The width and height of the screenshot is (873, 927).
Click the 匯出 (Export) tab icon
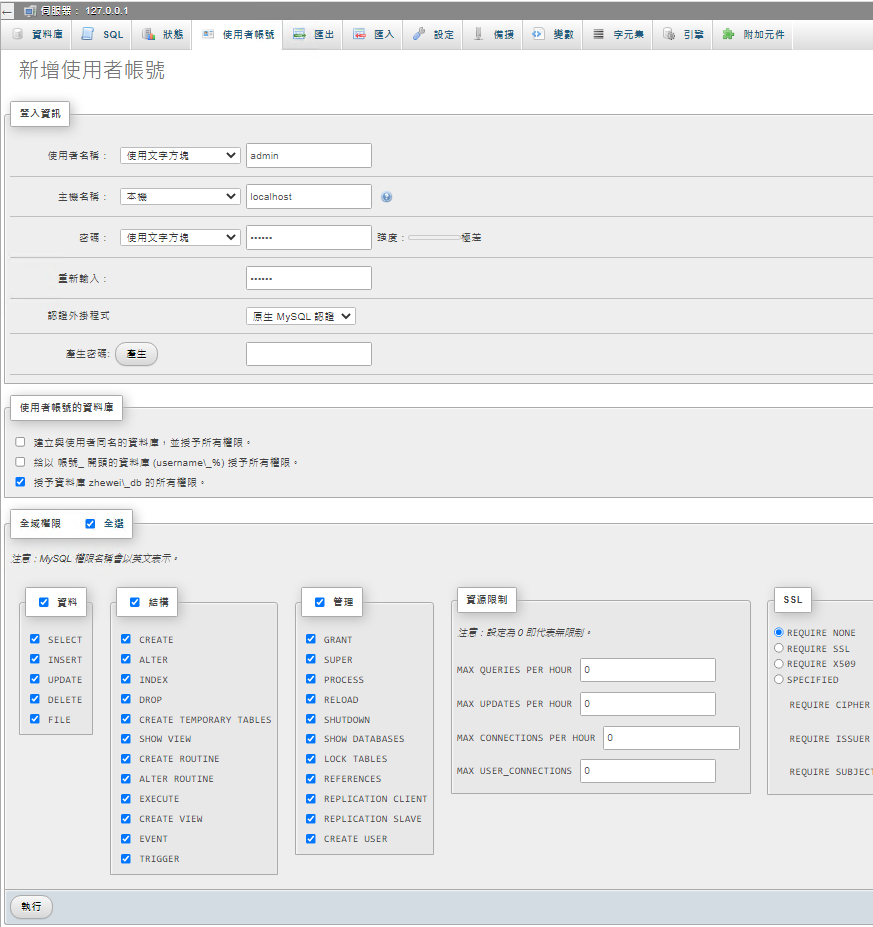[299, 34]
